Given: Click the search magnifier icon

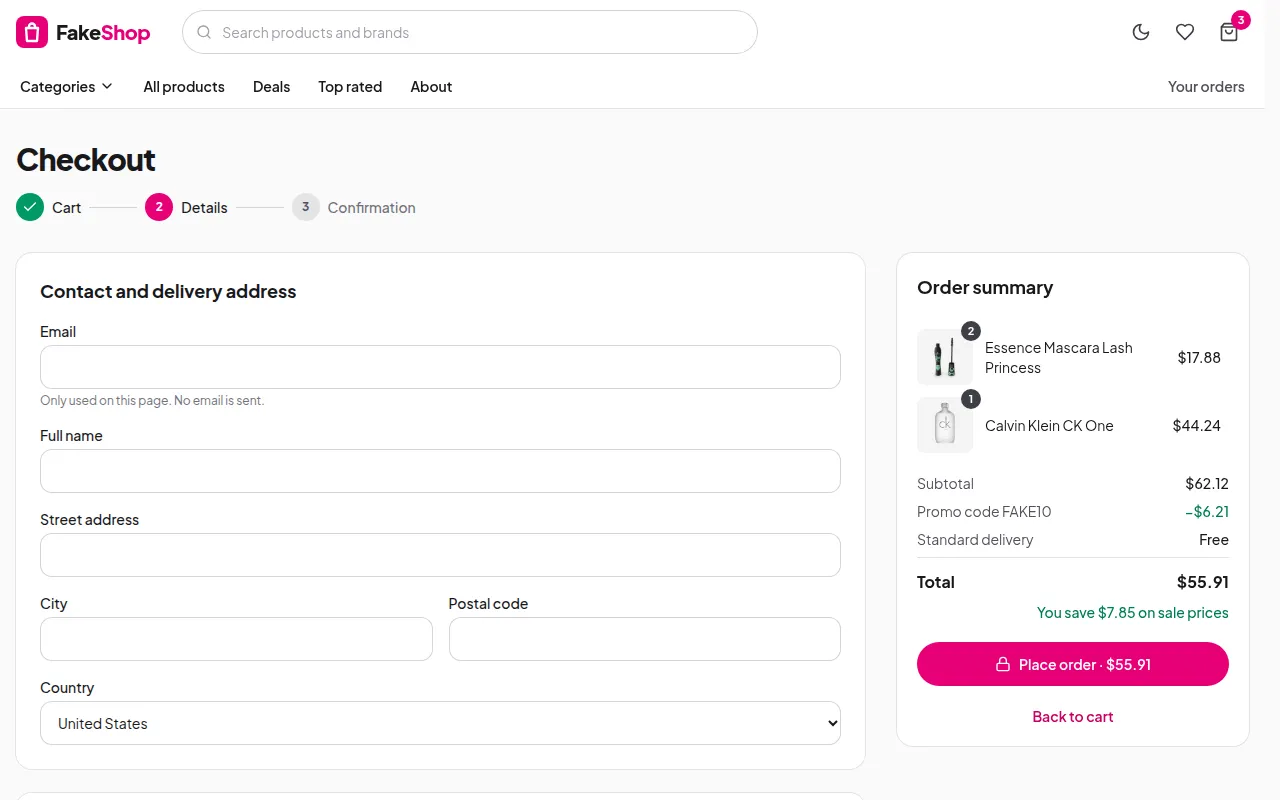Looking at the screenshot, I should pos(204,32).
